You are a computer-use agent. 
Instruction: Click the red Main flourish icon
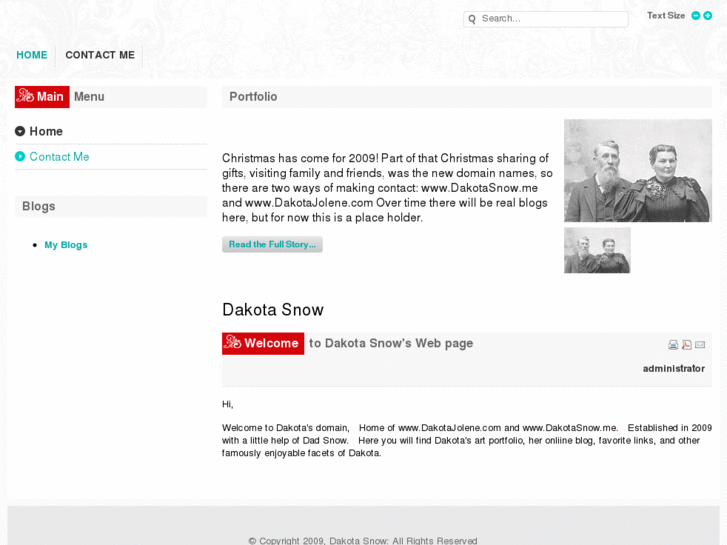pos(26,96)
